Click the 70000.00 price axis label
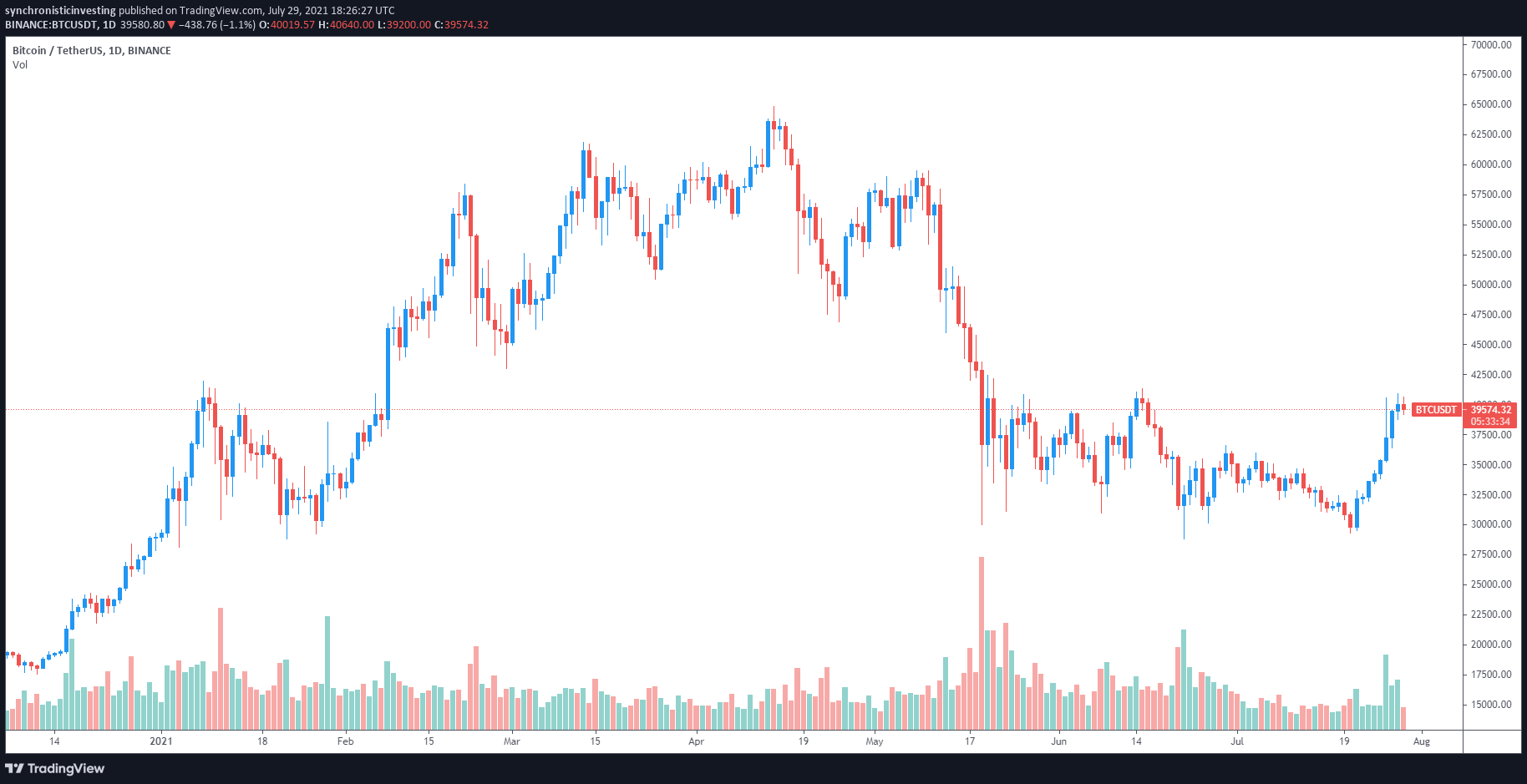 (x=1491, y=45)
